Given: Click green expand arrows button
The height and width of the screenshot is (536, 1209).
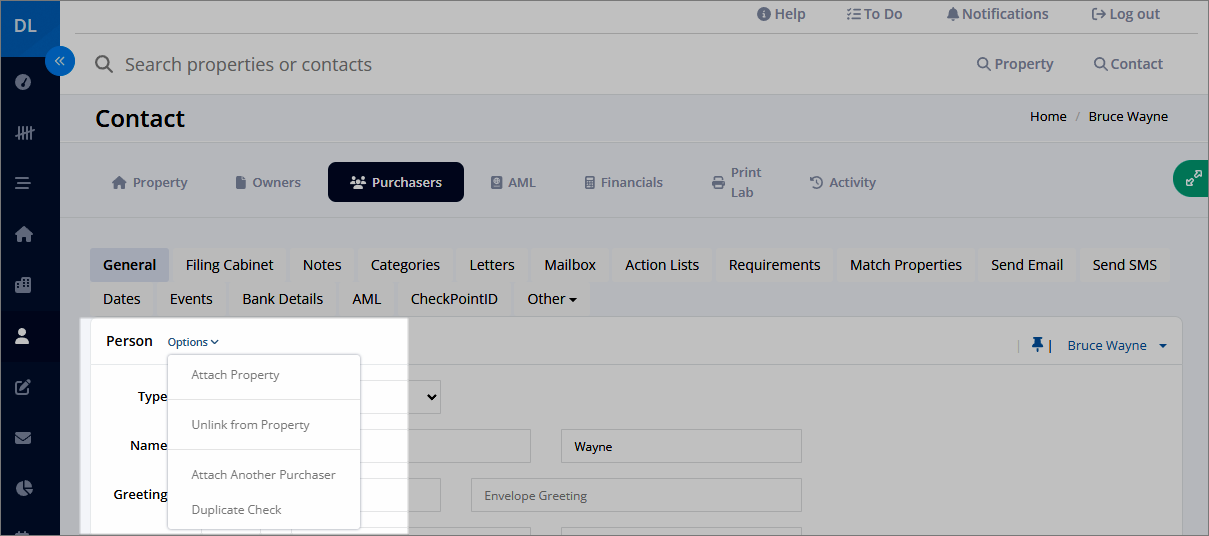Looking at the screenshot, I should pos(1192,178).
